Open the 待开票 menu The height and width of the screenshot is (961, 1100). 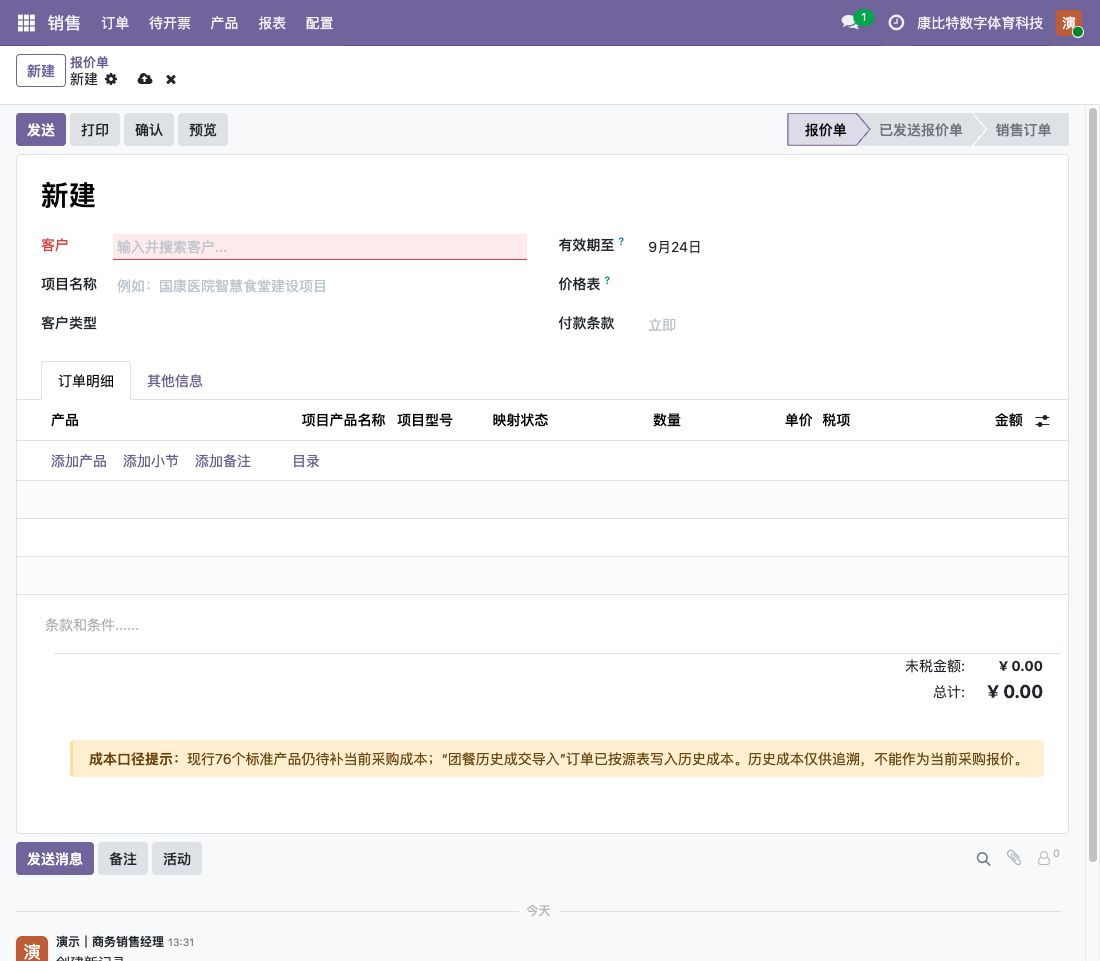pyautogui.click(x=170, y=23)
